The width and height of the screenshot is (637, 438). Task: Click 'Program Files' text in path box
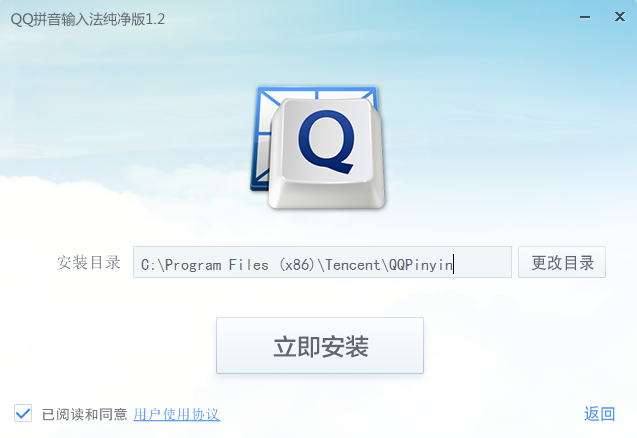(217, 265)
